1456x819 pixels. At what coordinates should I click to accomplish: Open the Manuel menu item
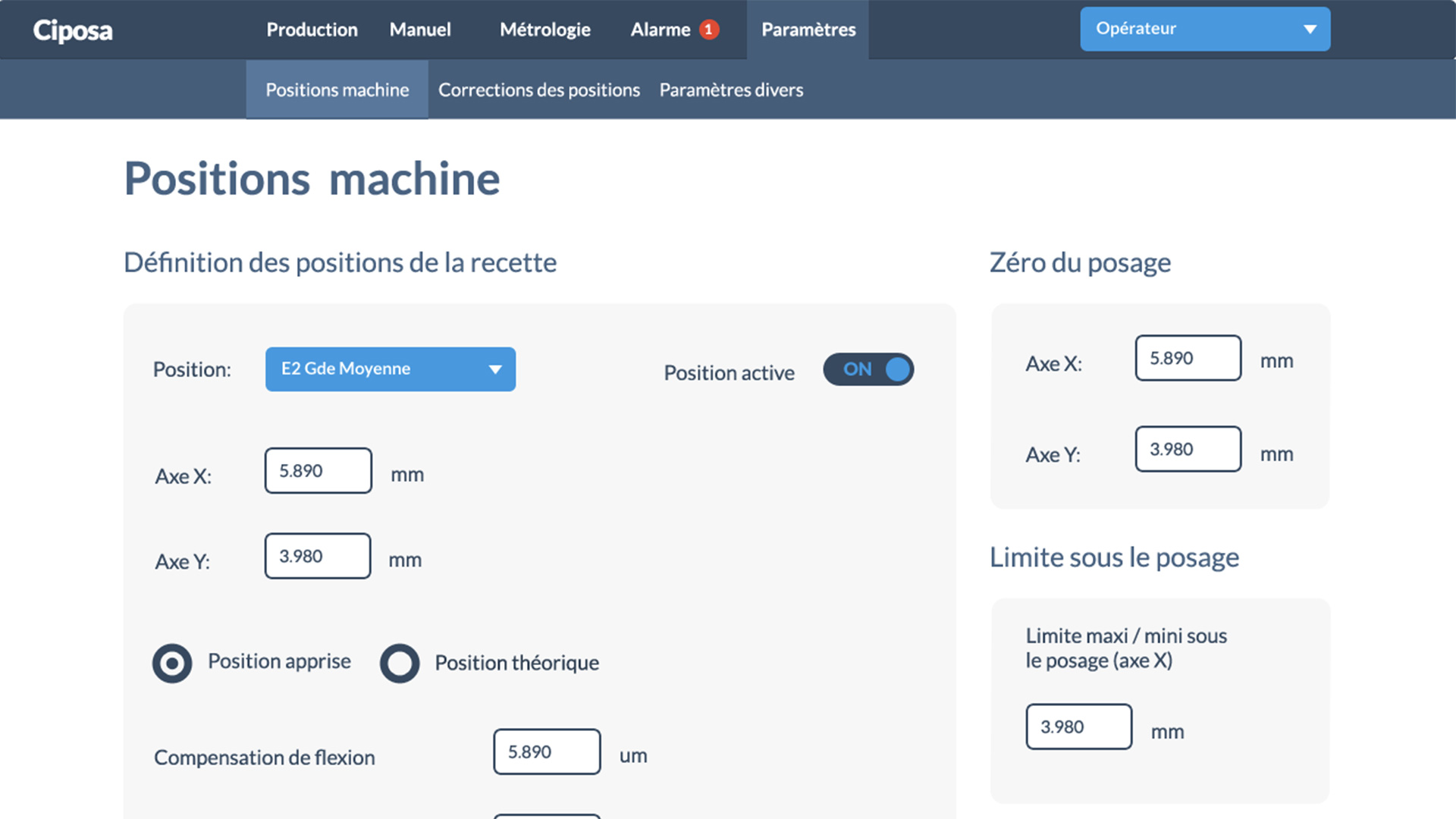point(420,30)
